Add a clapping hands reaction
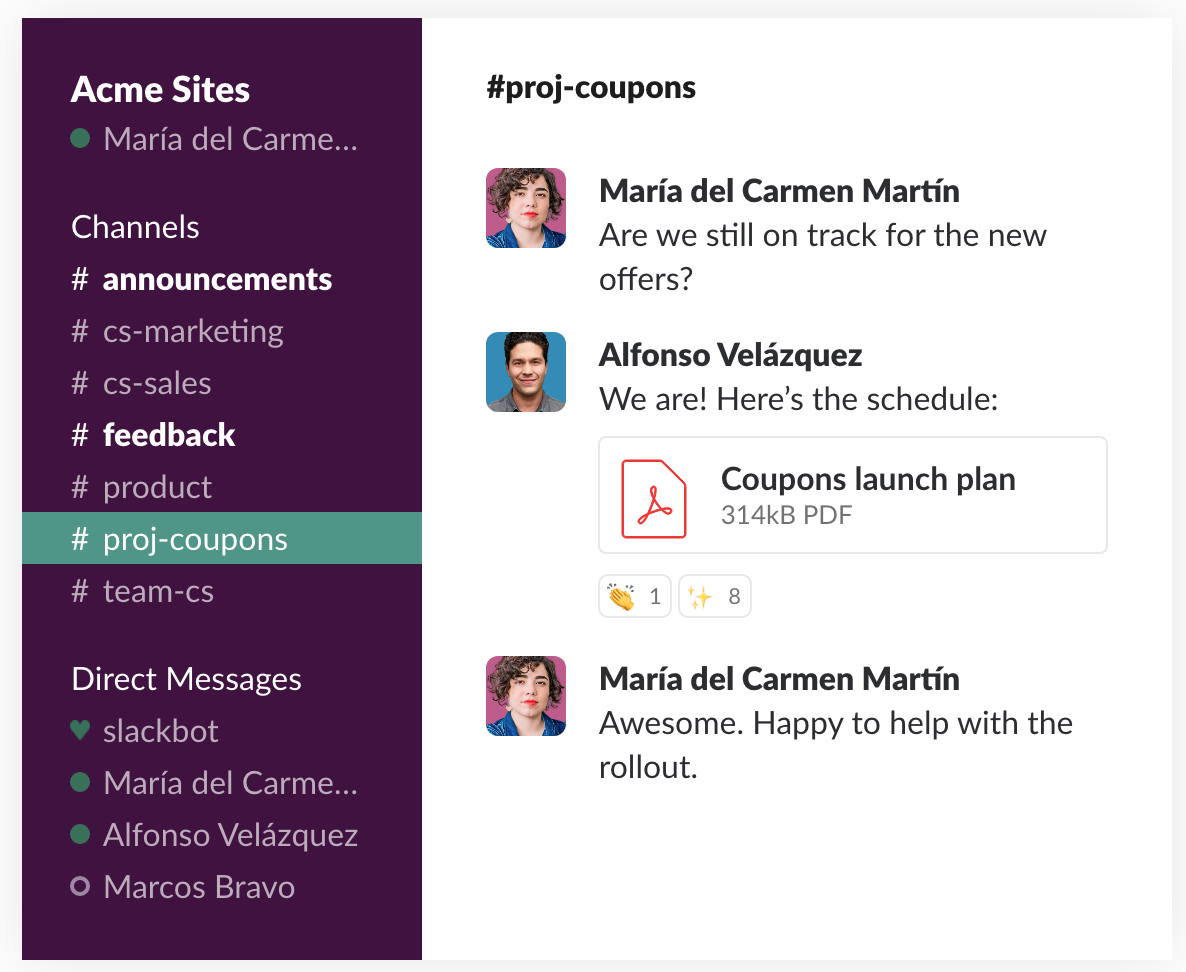The width and height of the screenshot is (1186, 972). 635,596
